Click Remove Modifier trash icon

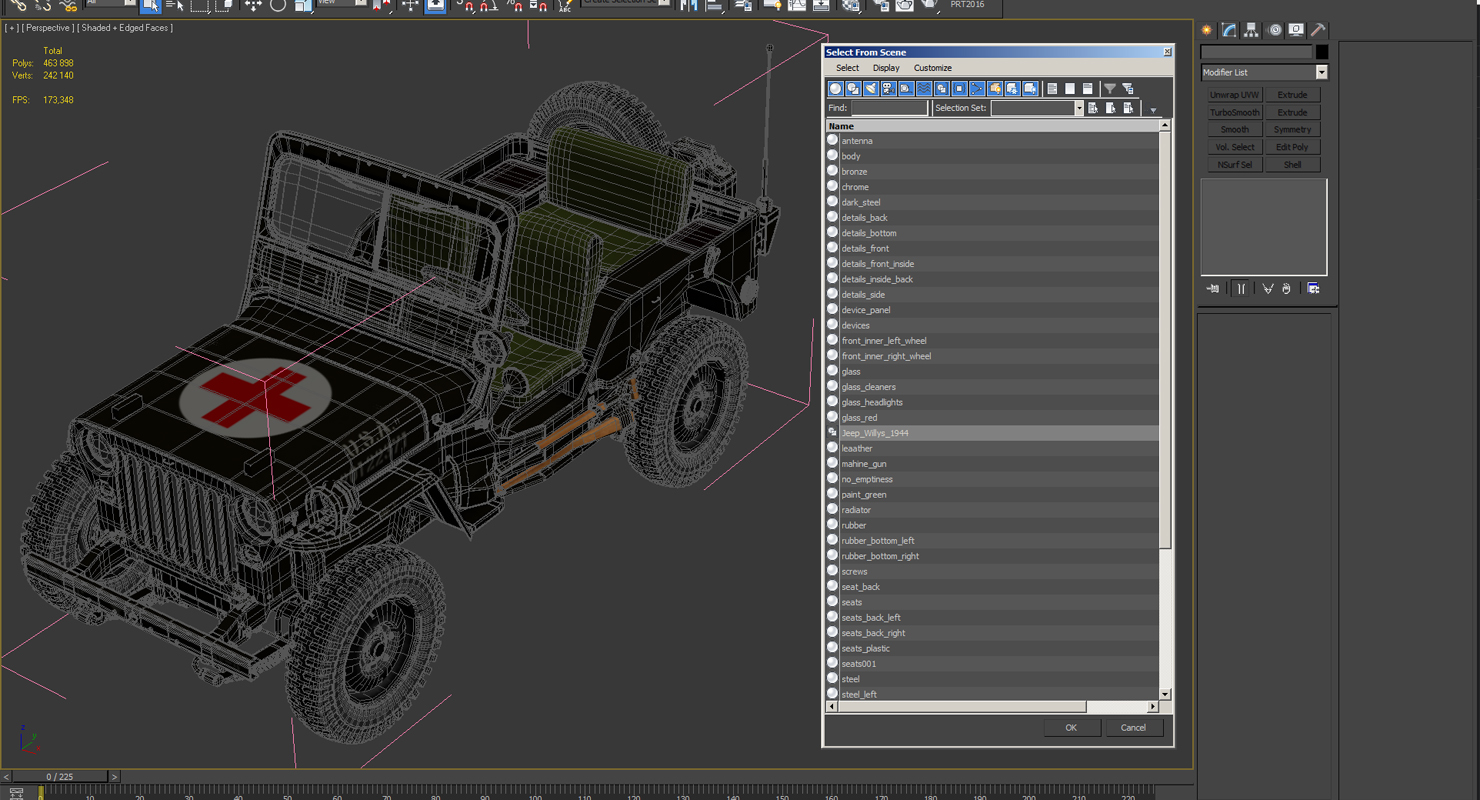pyautogui.click(x=1287, y=289)
